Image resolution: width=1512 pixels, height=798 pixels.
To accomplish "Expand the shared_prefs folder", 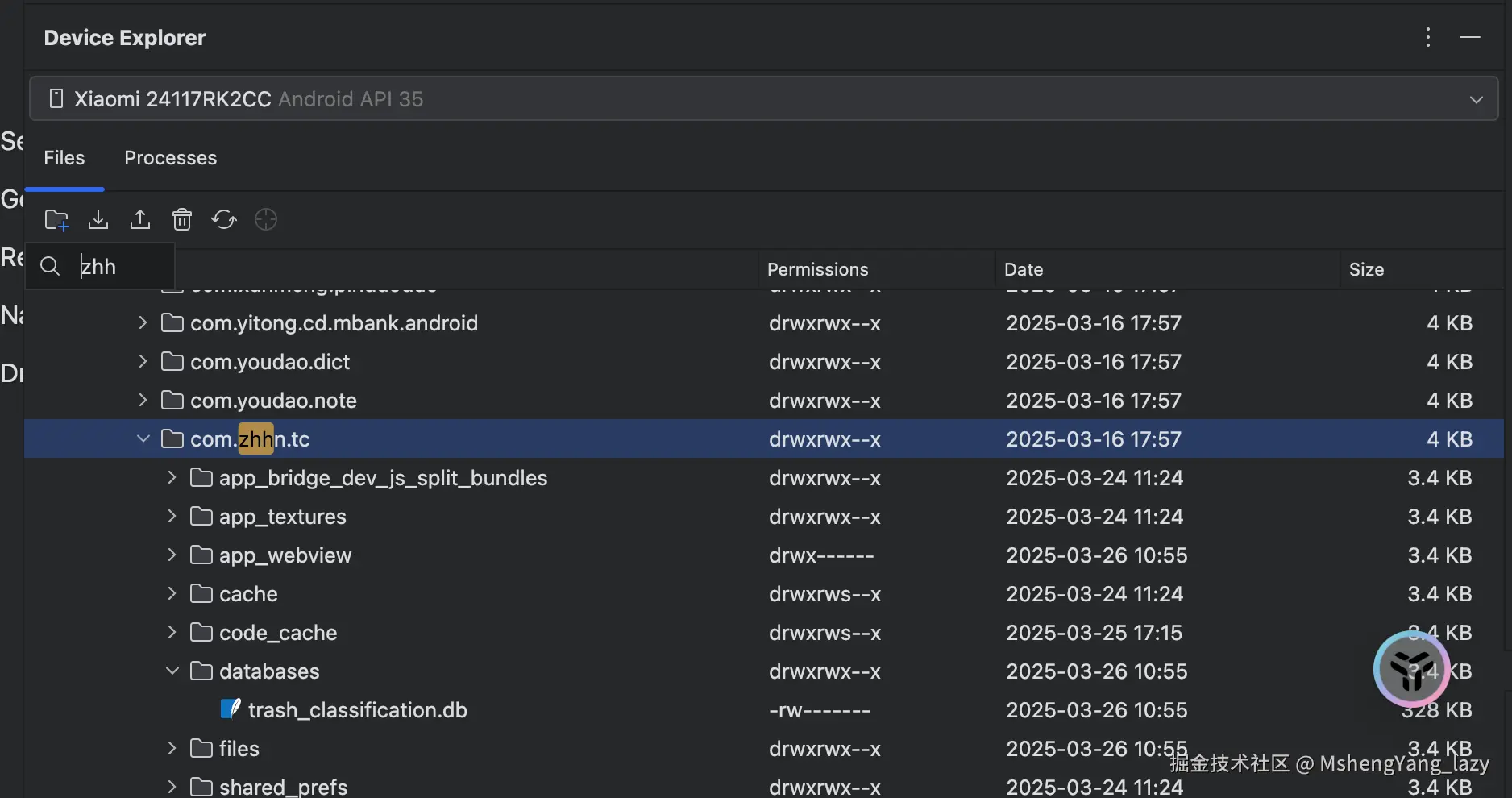I will pyautogui.click(x=172, y=786).
